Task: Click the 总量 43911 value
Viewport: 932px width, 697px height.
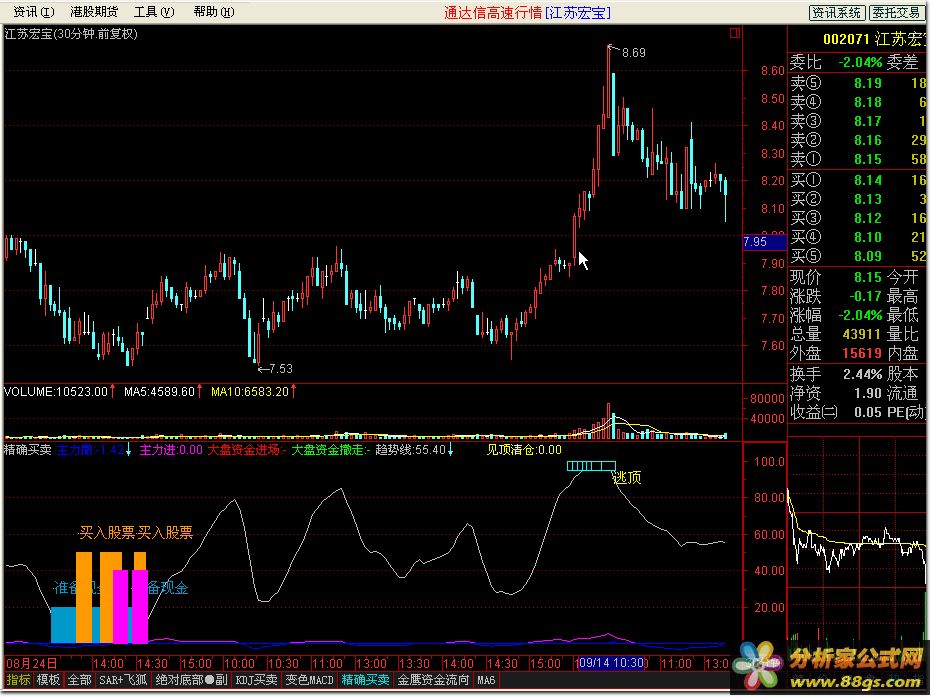Action: pyautogui.click(x=862, y=334)
